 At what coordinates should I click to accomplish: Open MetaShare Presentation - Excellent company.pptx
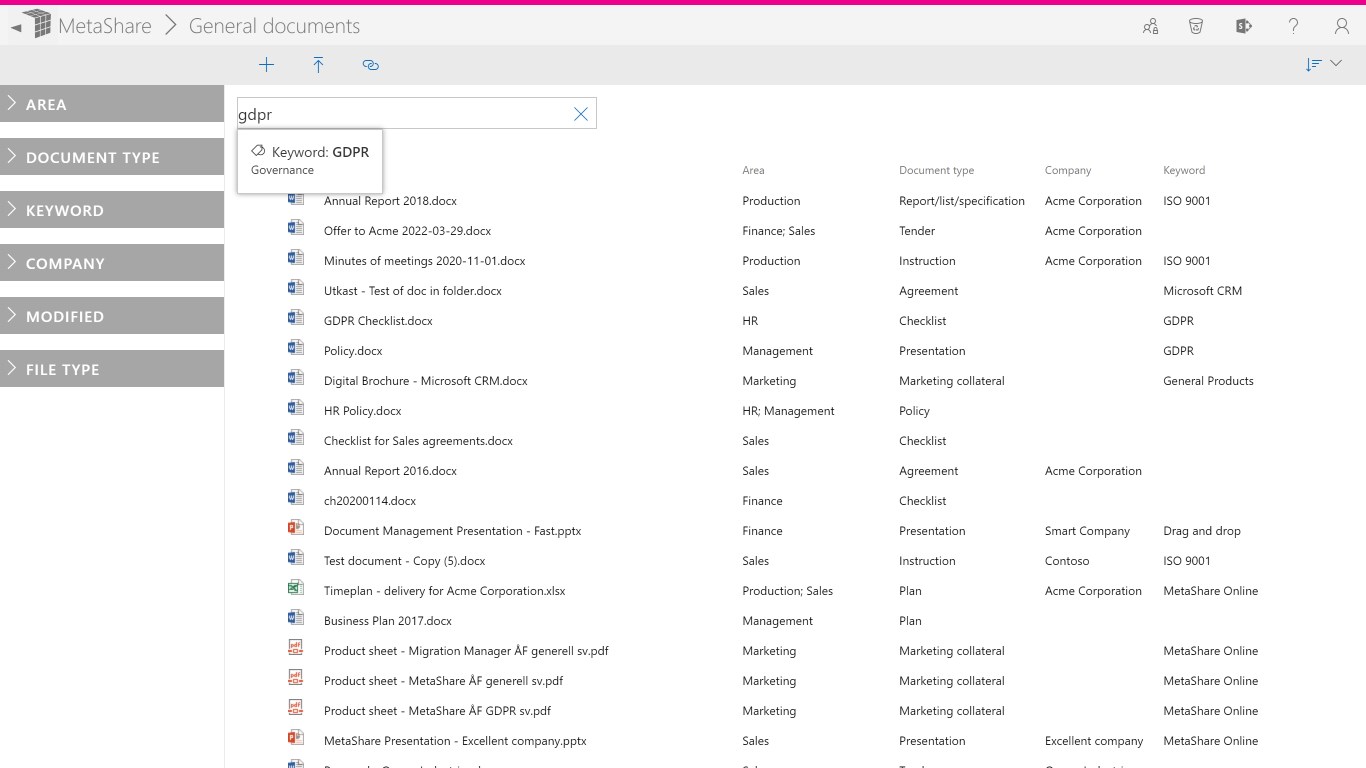pyautogui.click(x=455, y=741)
